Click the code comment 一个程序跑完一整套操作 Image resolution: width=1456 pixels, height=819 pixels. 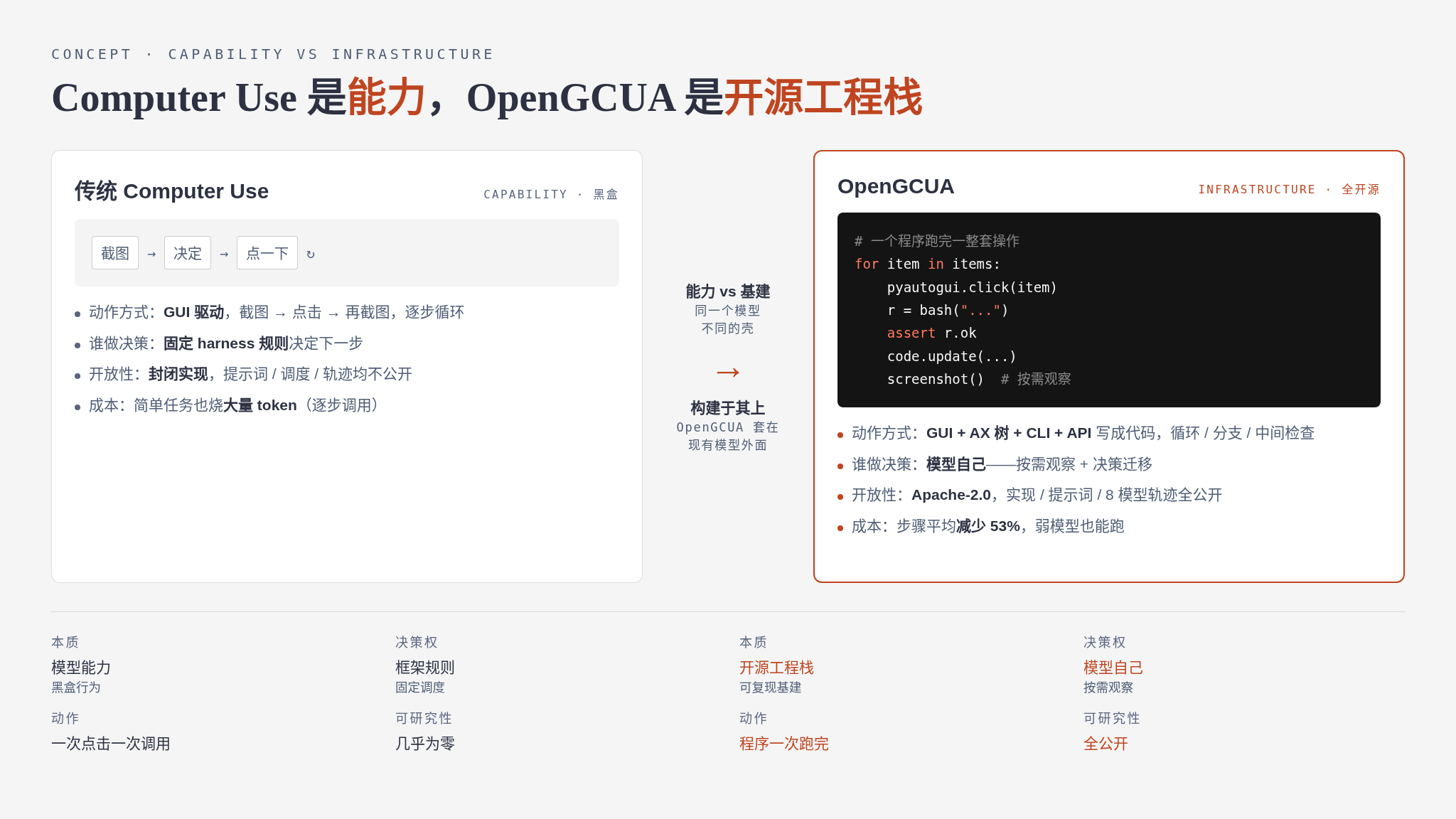pyautogui.click(x=937, y=241)
